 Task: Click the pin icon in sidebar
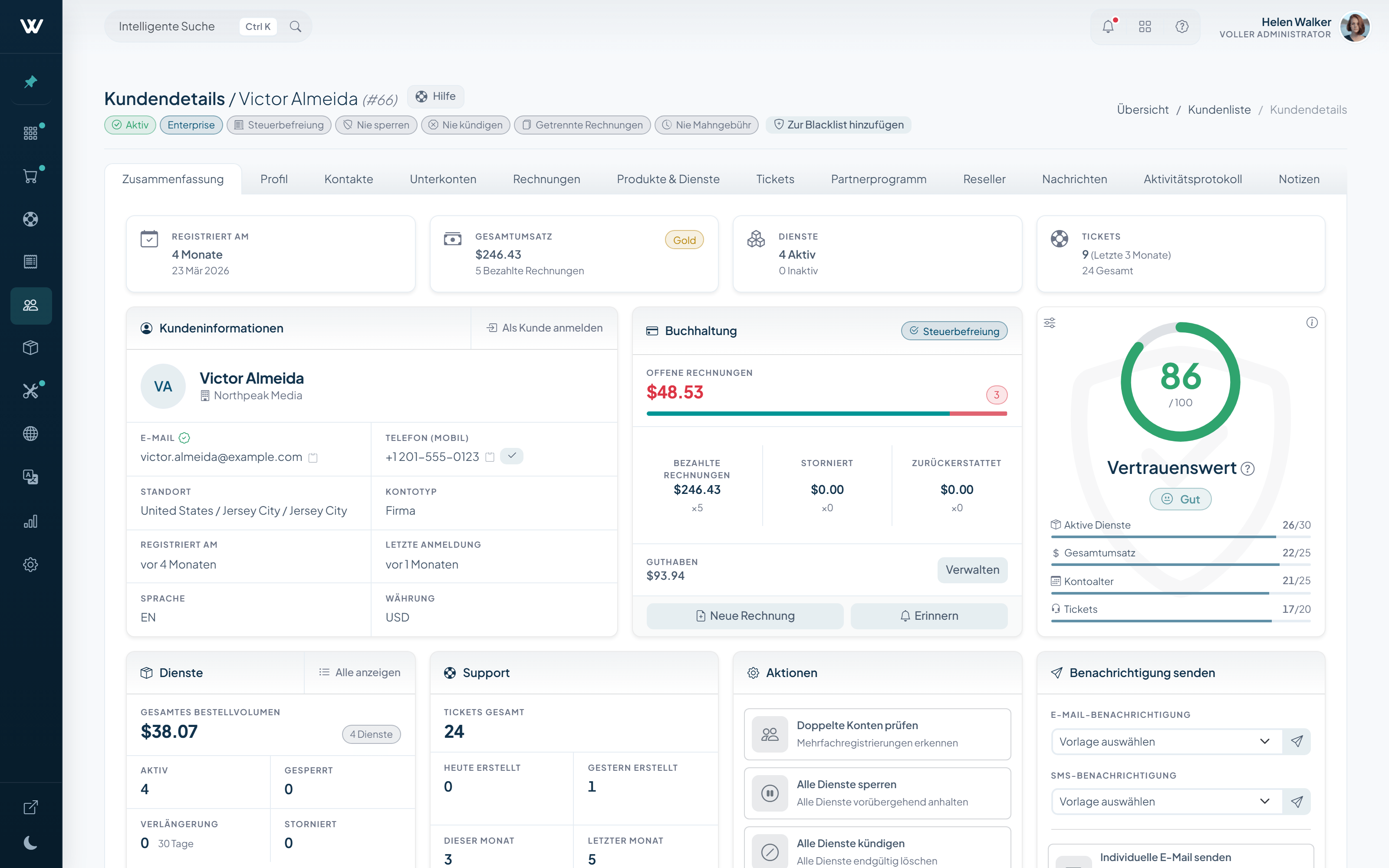tap(31, 82)
